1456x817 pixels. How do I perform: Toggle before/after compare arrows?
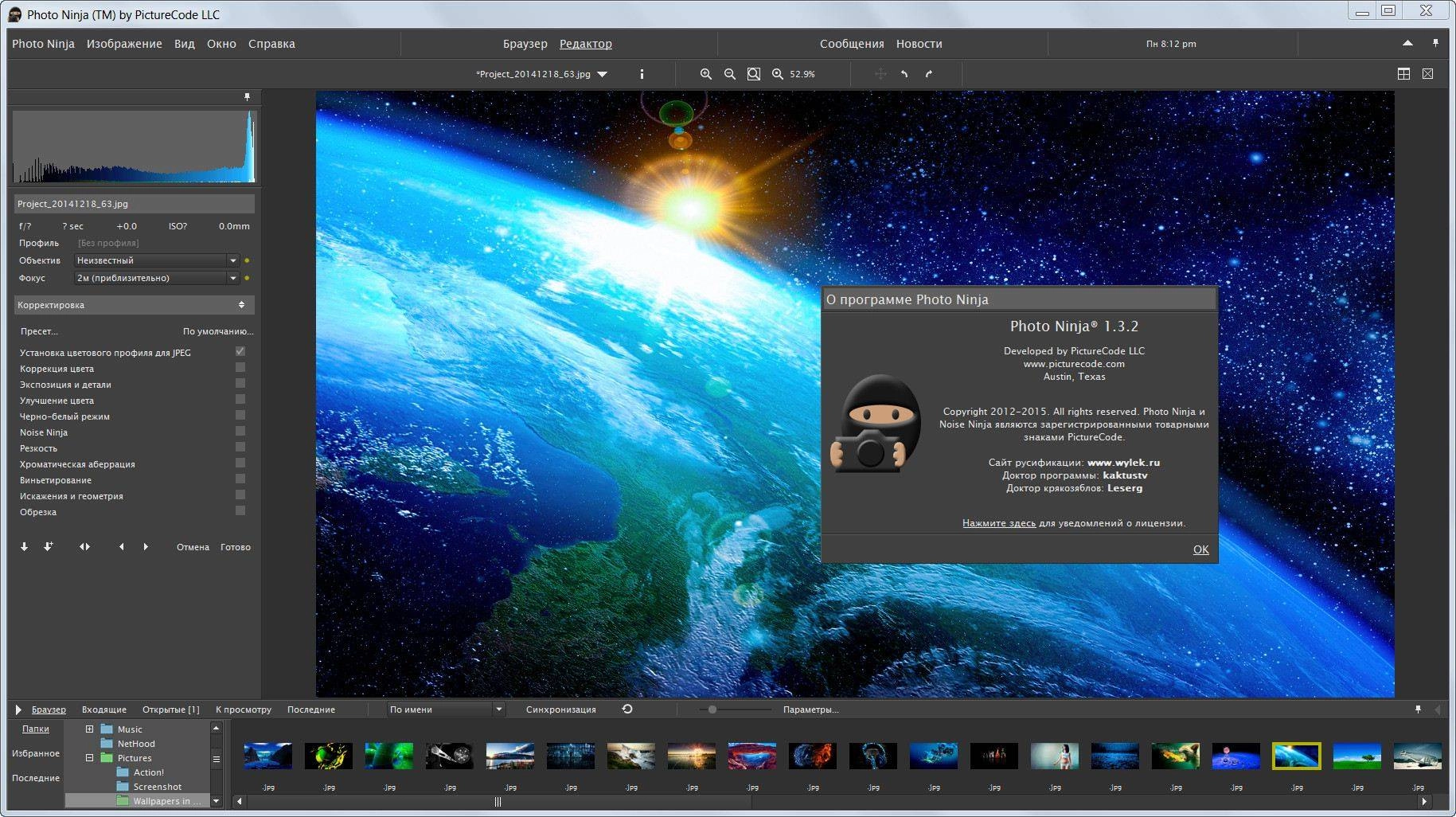84,547
